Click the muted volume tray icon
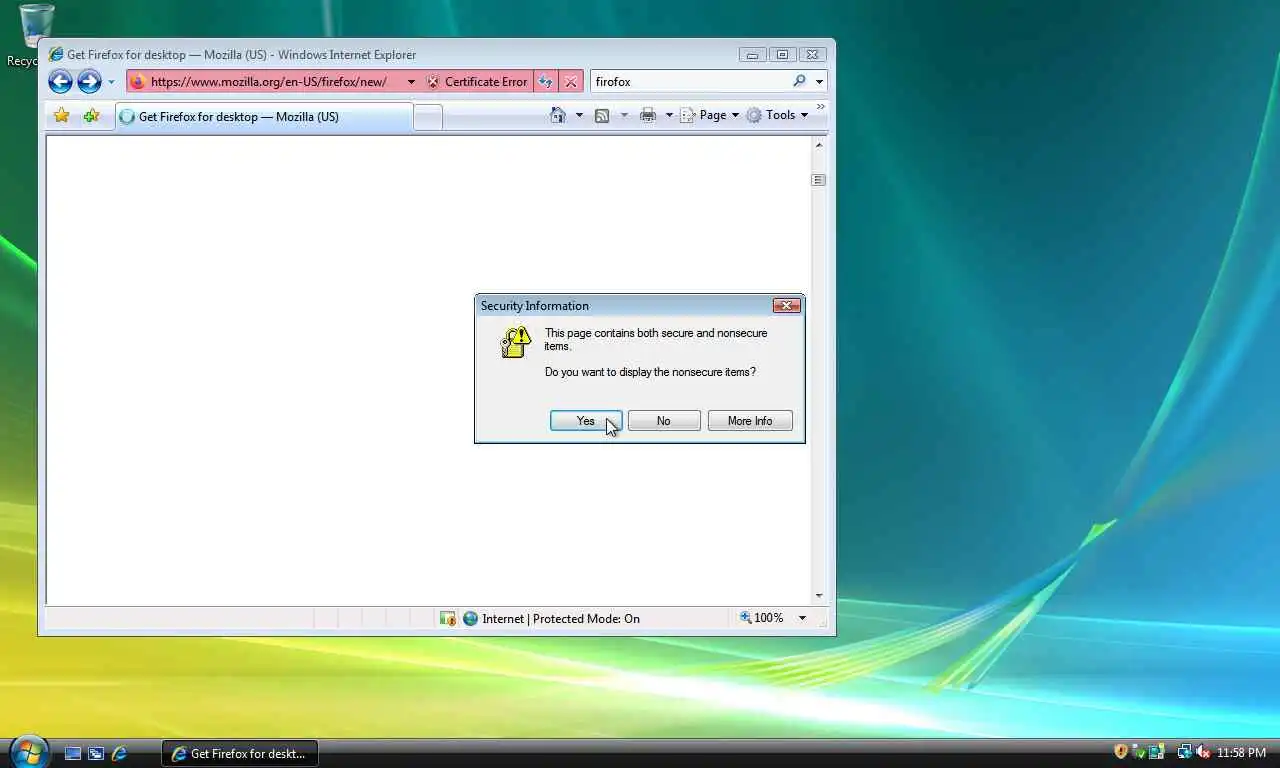The width and height of the screenshot is (1280, 768). tap(1203, 752)
